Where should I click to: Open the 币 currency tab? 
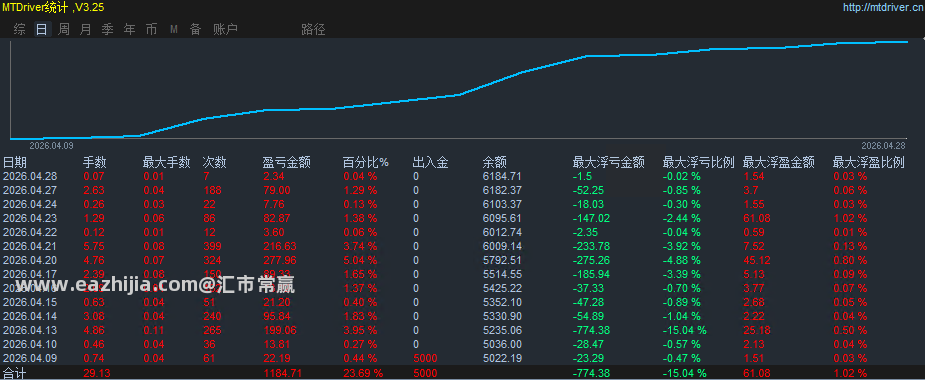pos(152,30)
